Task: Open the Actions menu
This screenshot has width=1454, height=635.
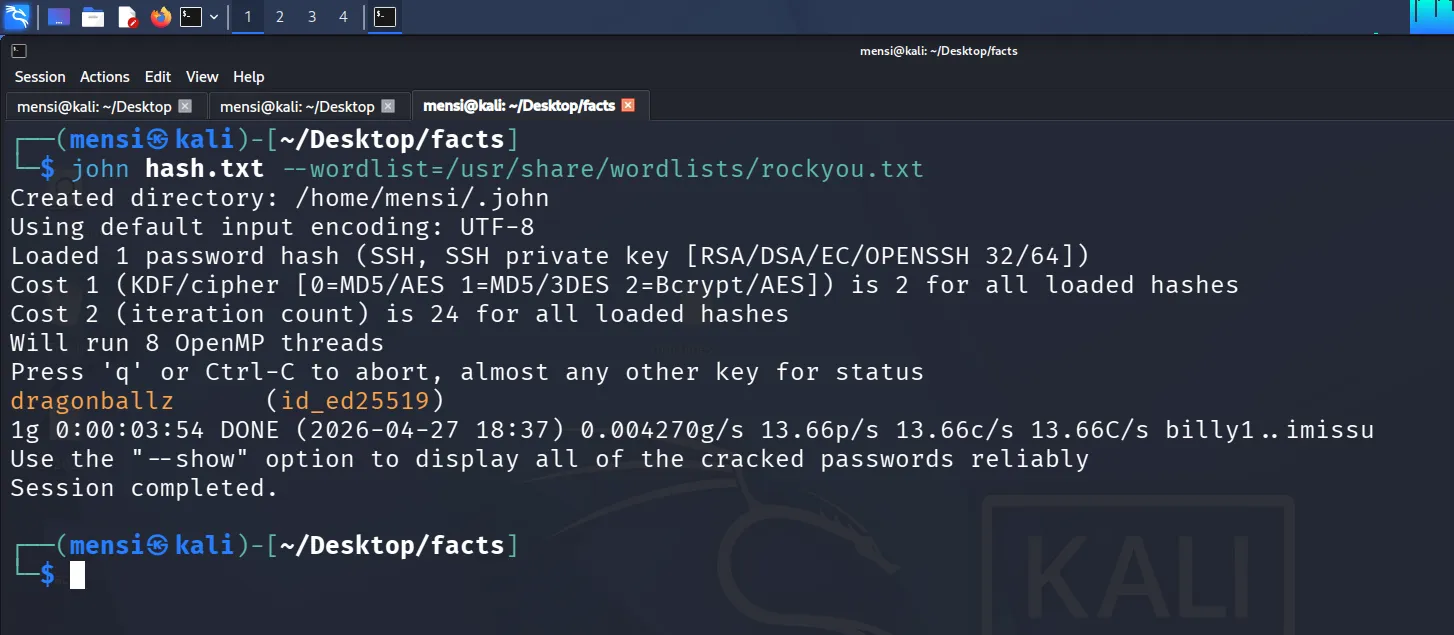Action: click(x=105, y=77)
